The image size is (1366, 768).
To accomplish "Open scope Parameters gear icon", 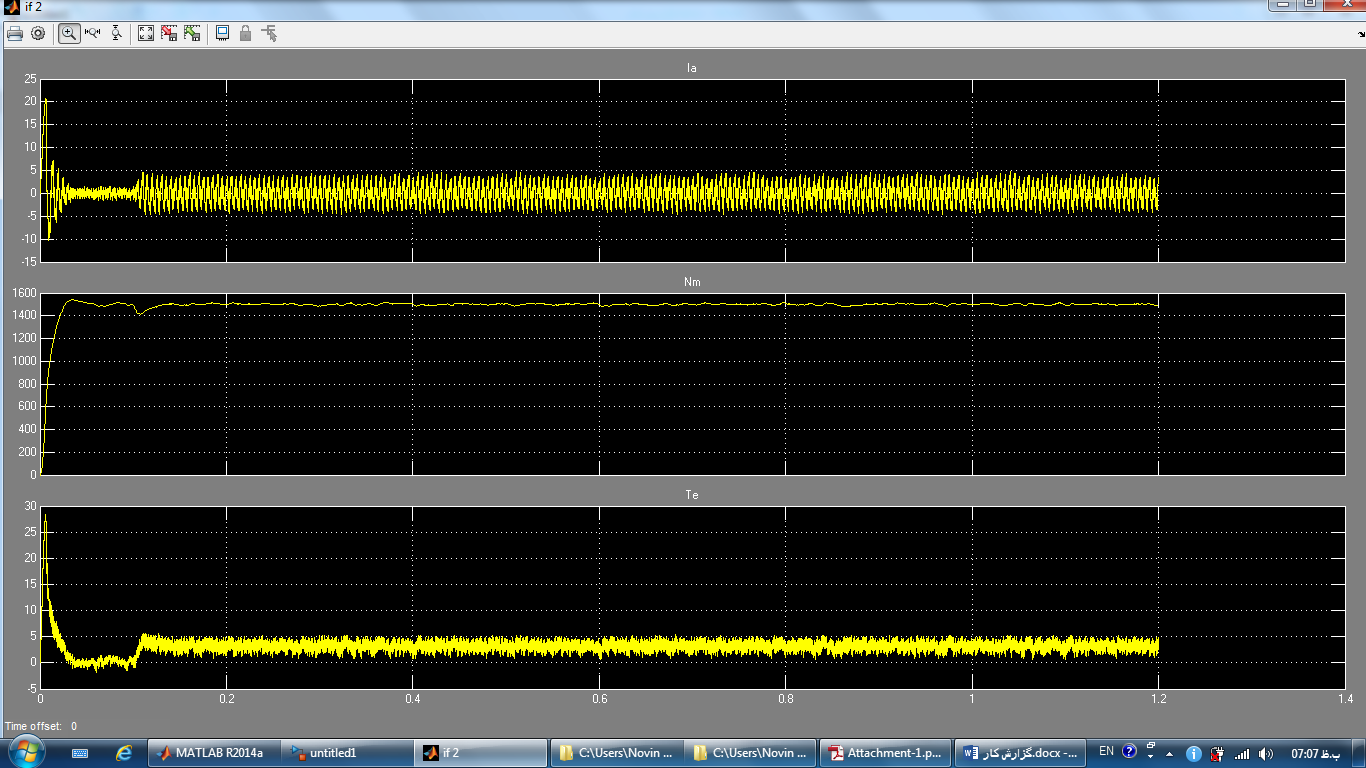I will click(38, 33).
